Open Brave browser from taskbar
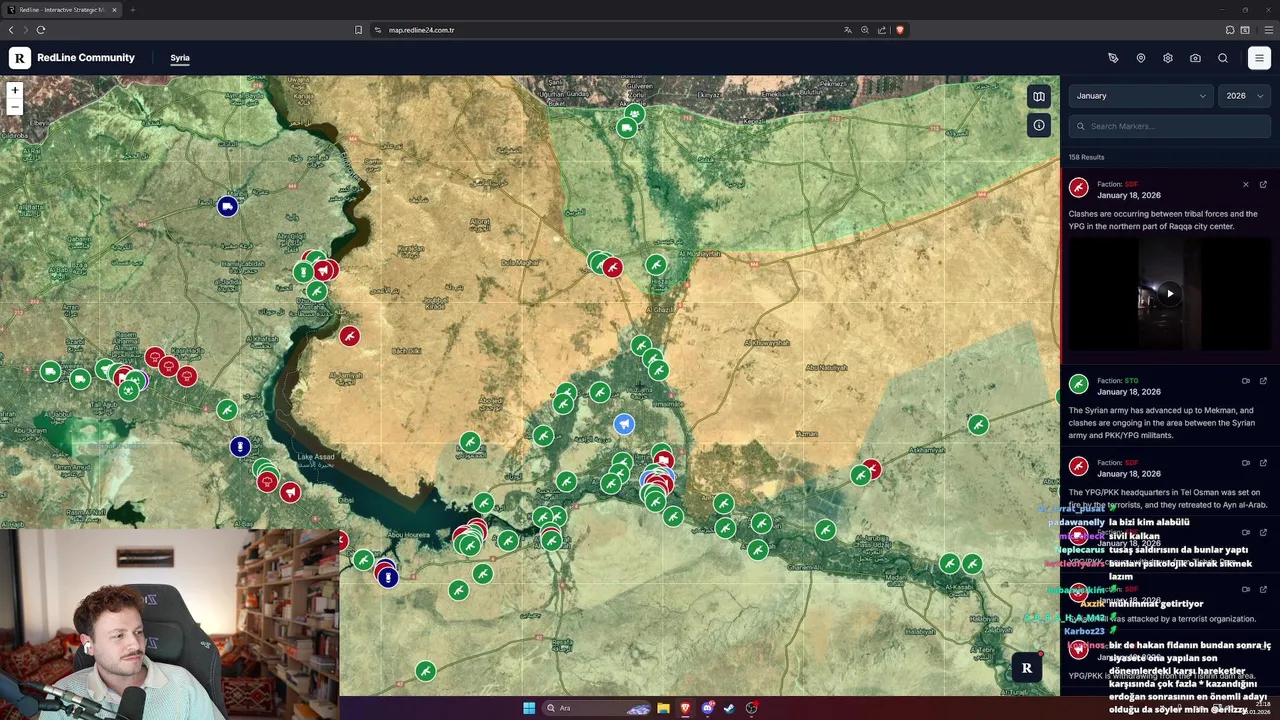Screen dimensions: 1280x720 [x=685, y=708]
